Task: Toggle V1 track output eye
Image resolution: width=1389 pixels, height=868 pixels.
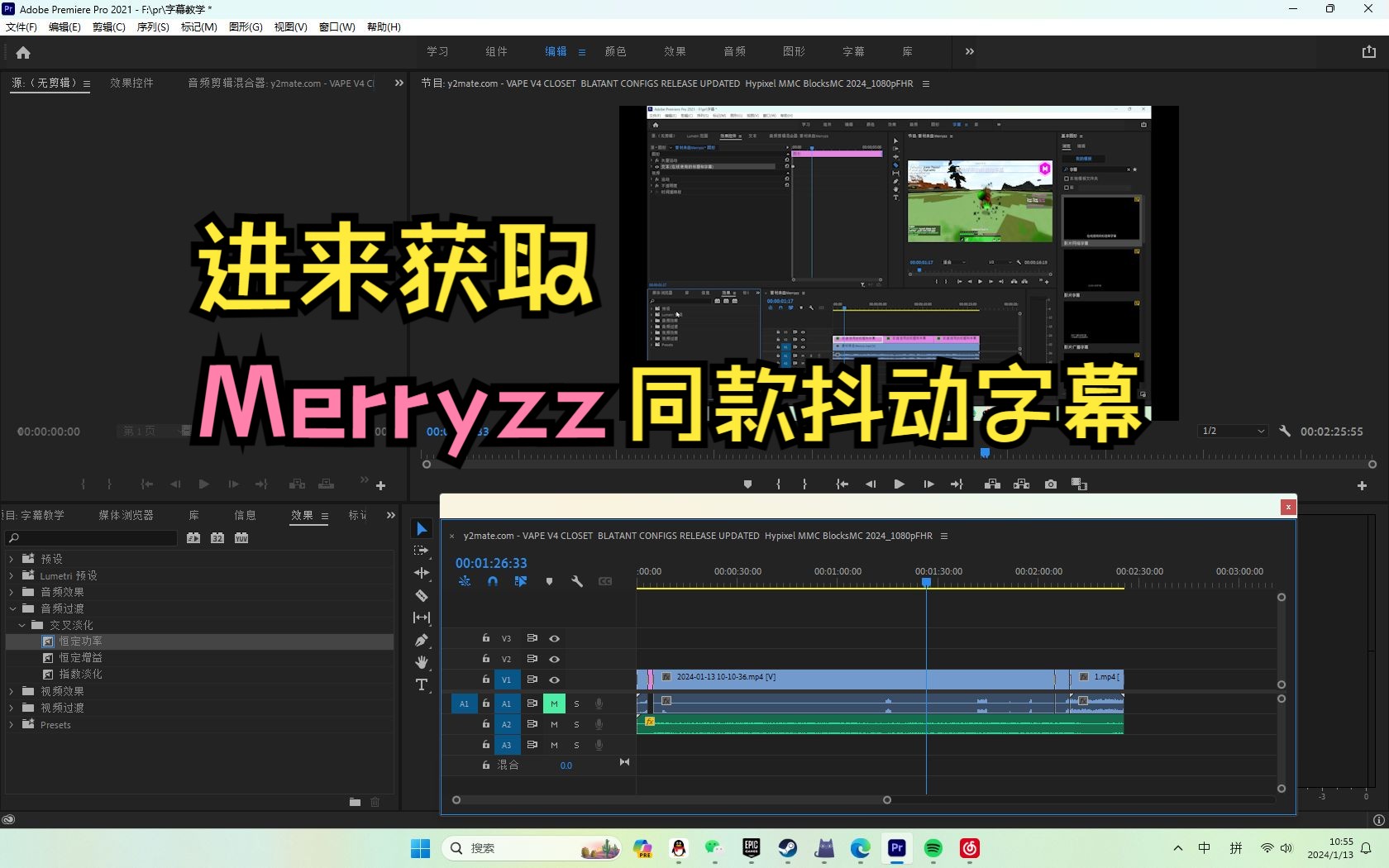Action: click(555, 680)
